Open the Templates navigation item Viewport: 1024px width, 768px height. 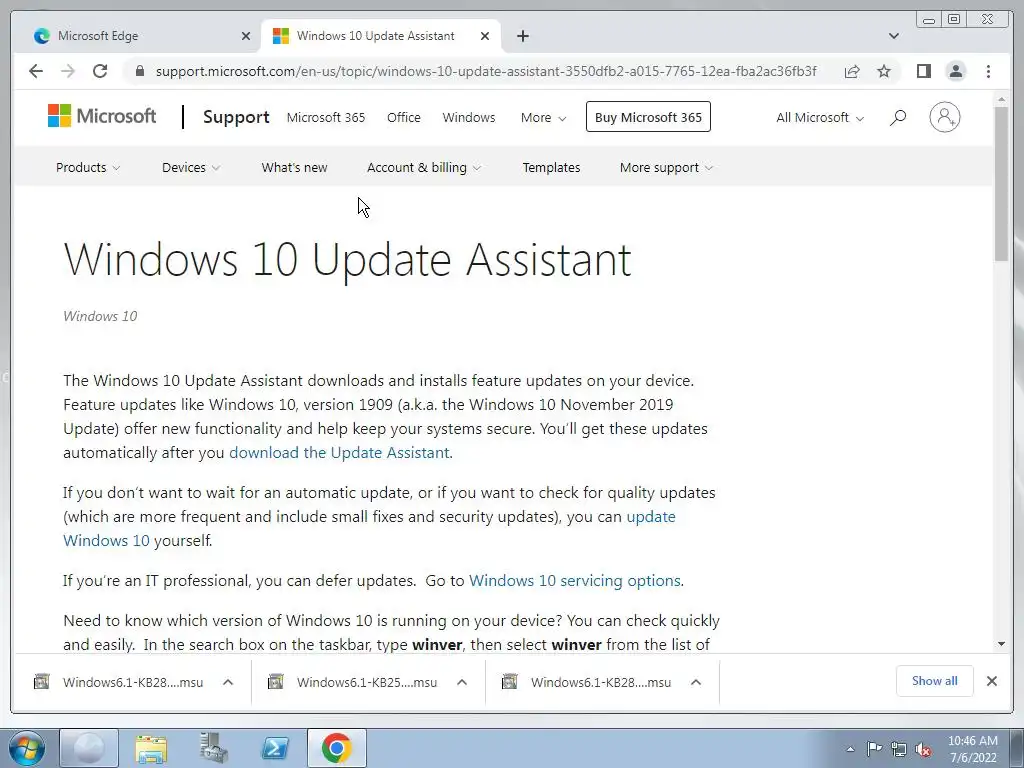tap(551, 167)
